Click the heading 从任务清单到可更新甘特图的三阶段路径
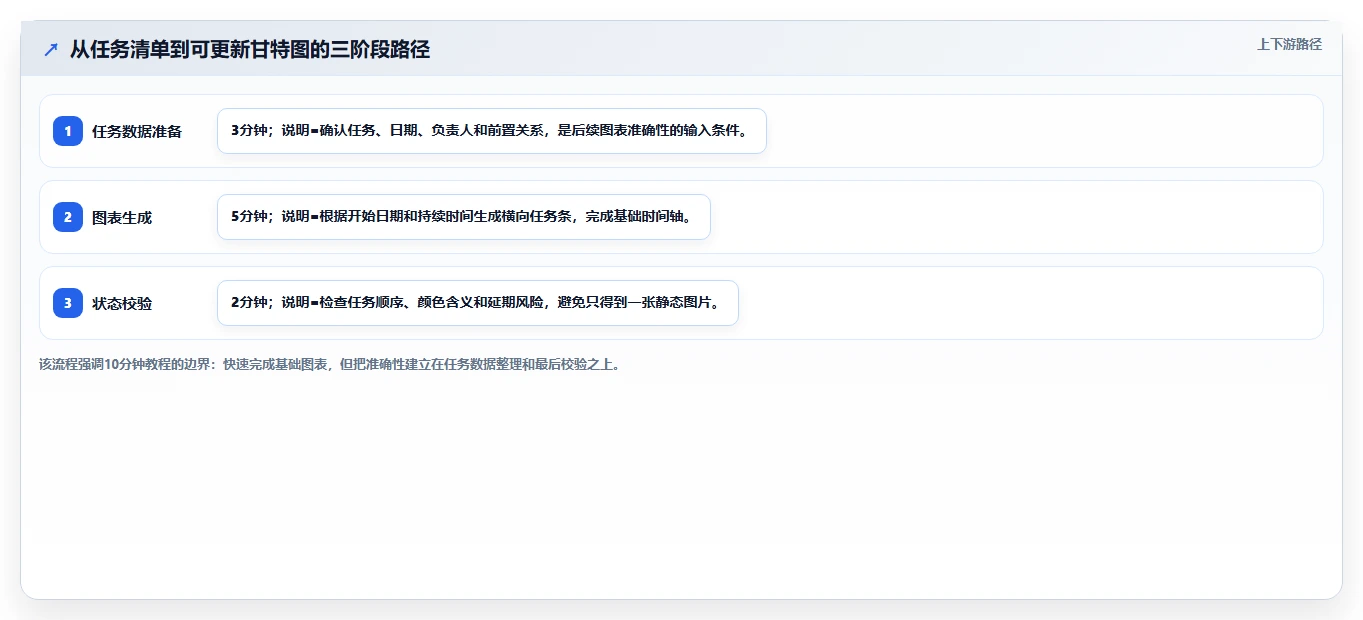 point(250,49)
